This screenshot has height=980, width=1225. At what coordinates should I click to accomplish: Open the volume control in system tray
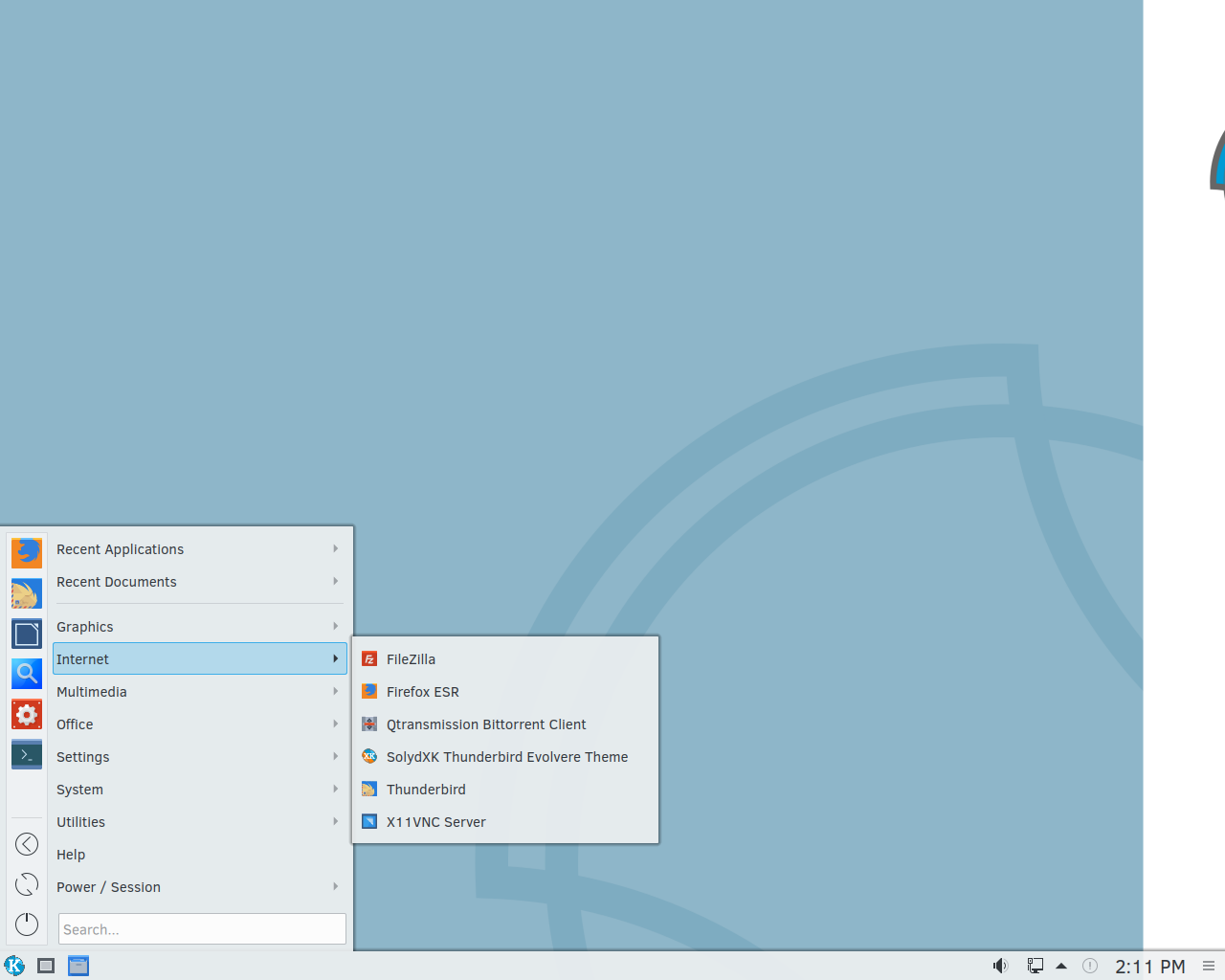coord(1000,966)
